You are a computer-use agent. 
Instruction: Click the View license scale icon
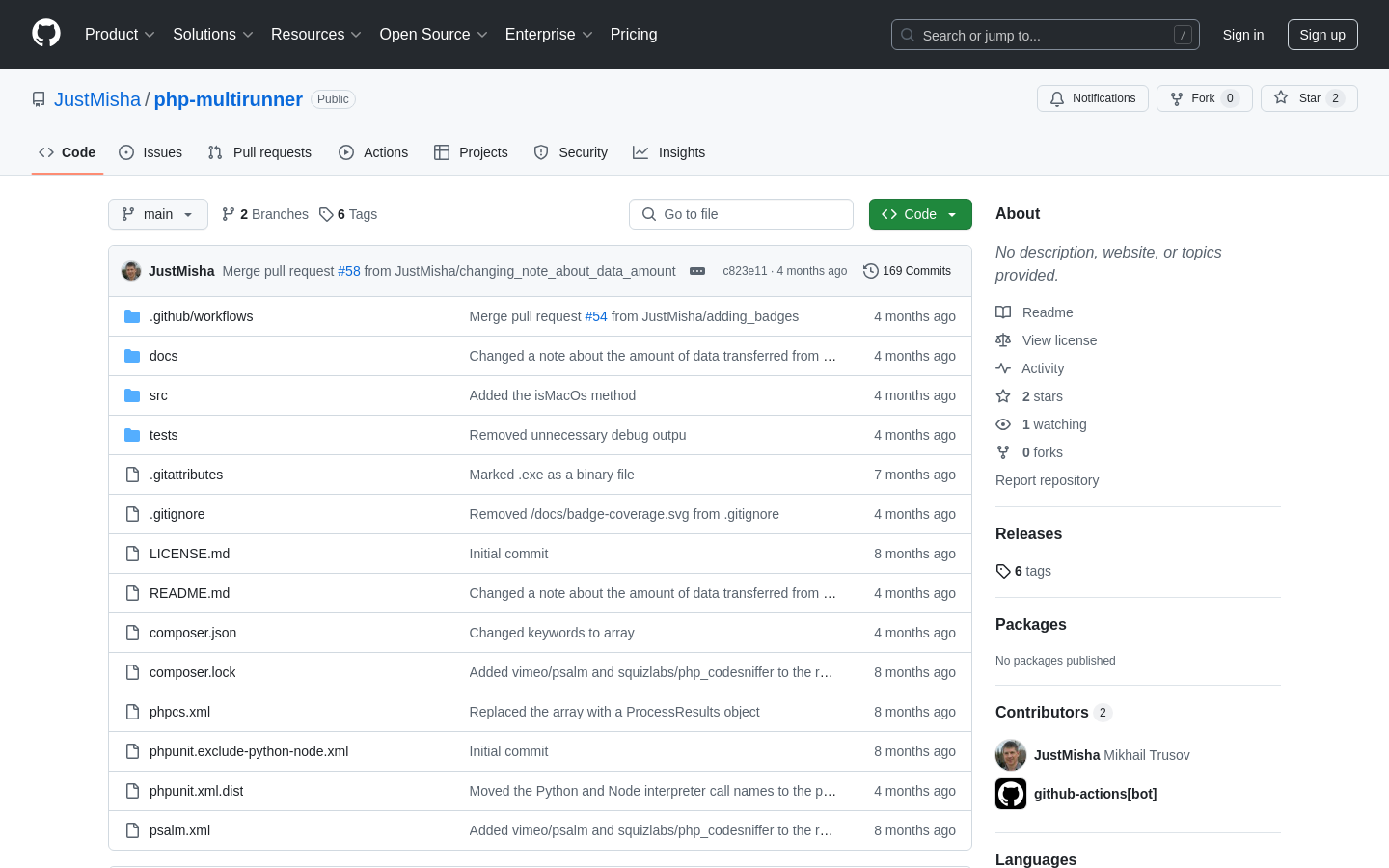click(1003, 340)
